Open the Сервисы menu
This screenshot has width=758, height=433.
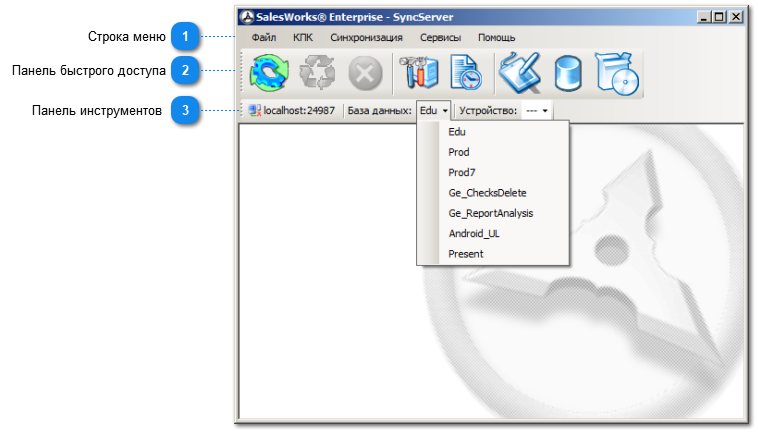(x=440, y=38)
